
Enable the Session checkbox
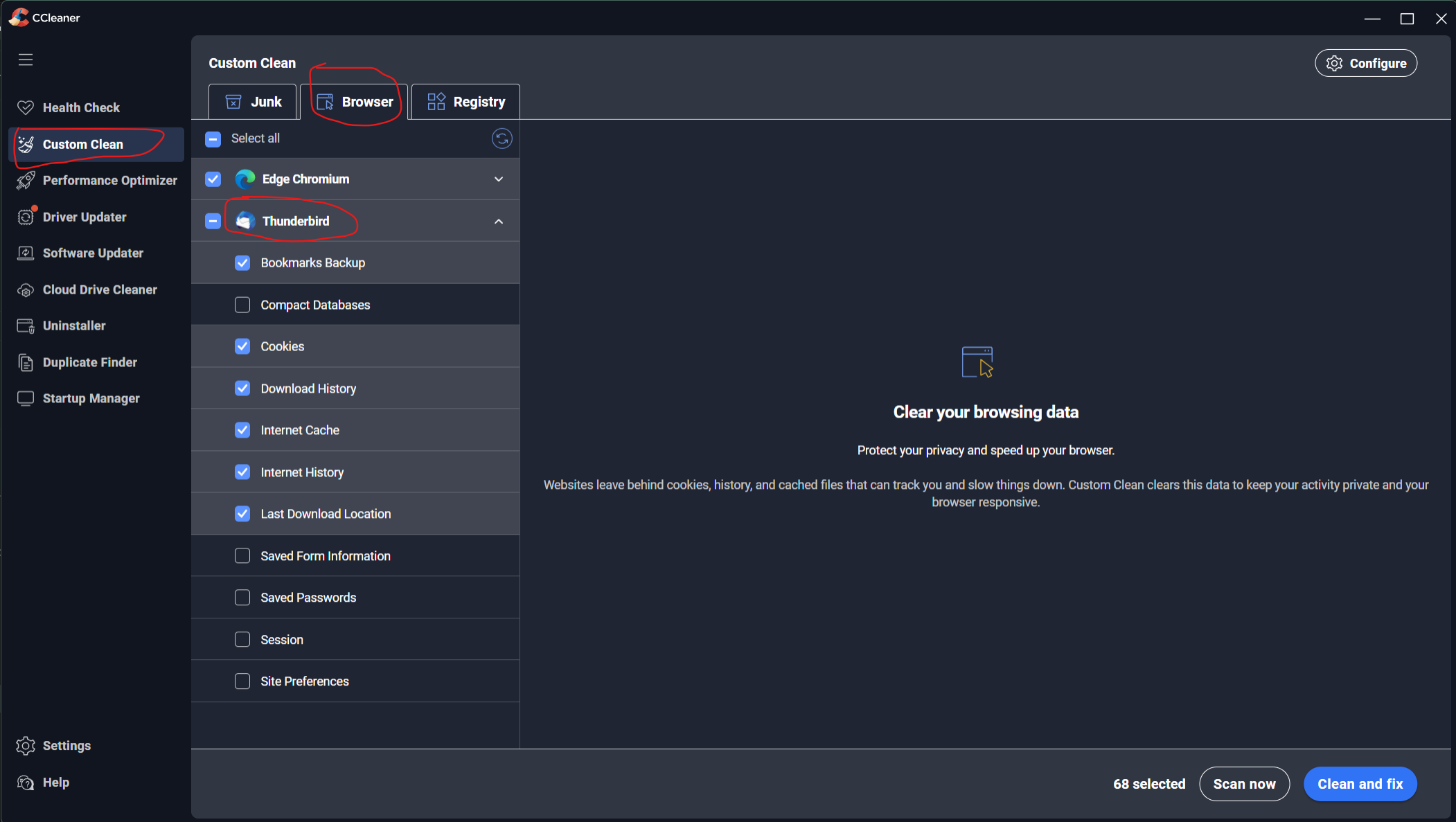pos(242,640)
